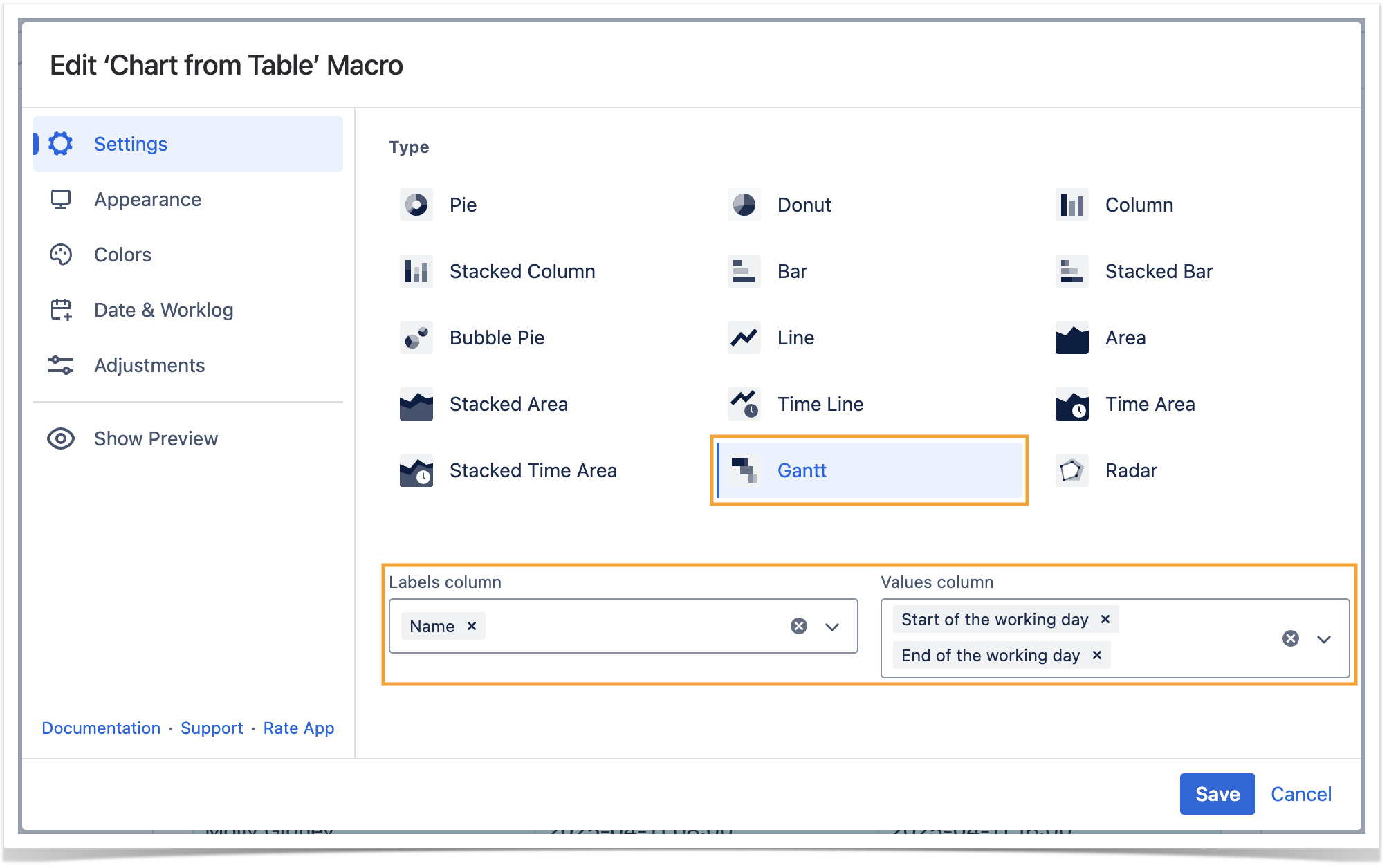The width and height of the screenshot is (1389, 868).
Task: Select the Time Line chart icon
Action: 744,404
